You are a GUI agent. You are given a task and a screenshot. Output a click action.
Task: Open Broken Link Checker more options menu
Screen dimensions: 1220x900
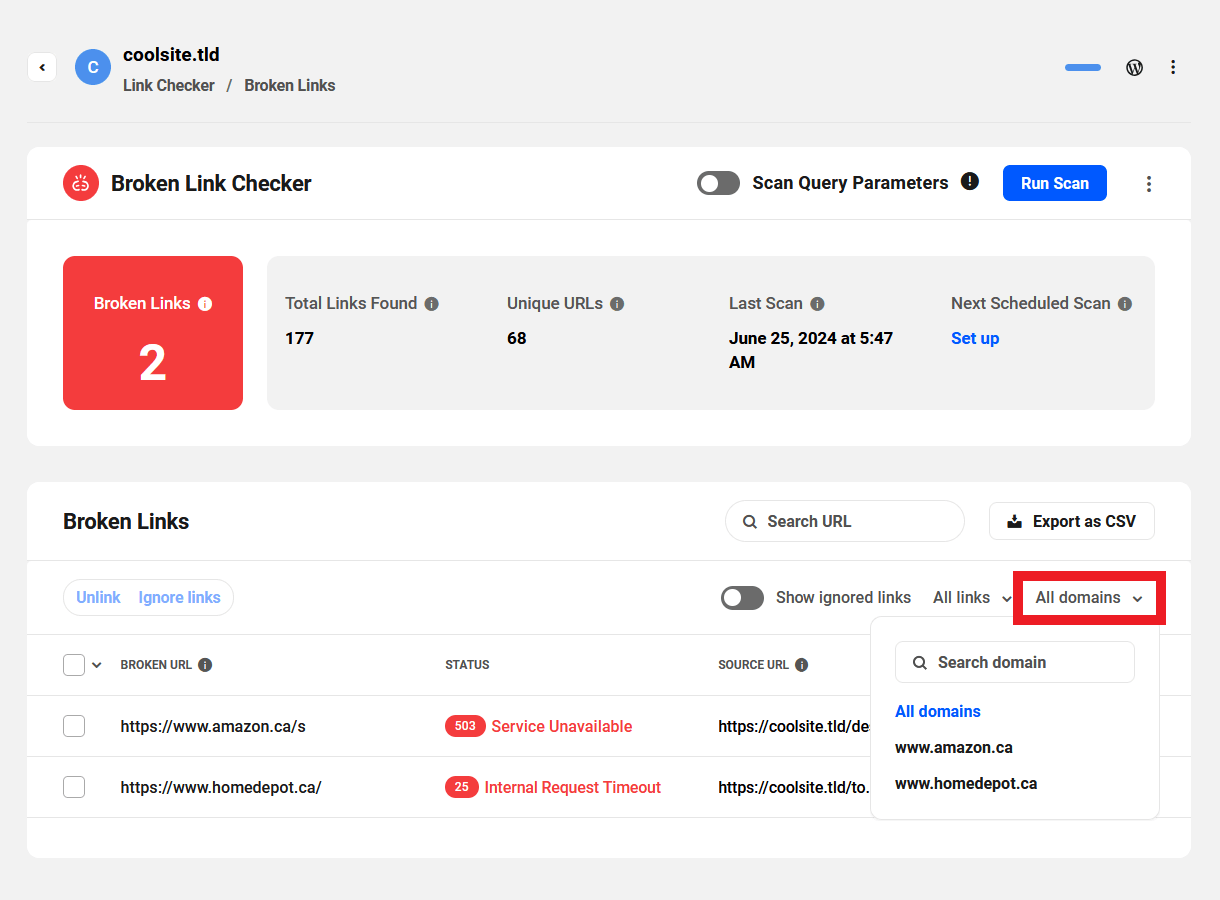(1149, 184)
